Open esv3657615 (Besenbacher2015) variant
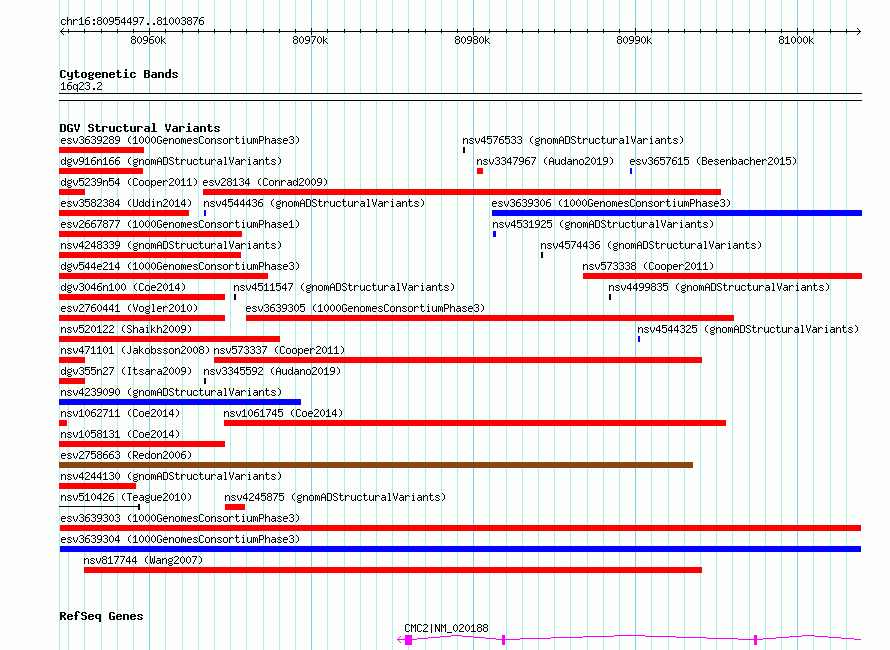The width and height of the screenshot is (890, 650). [713, 161]
